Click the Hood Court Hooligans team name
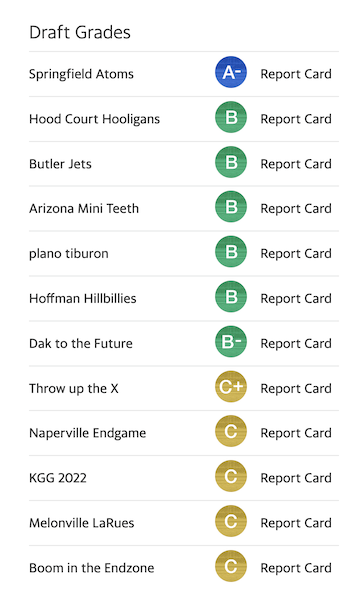 (94, 119)
